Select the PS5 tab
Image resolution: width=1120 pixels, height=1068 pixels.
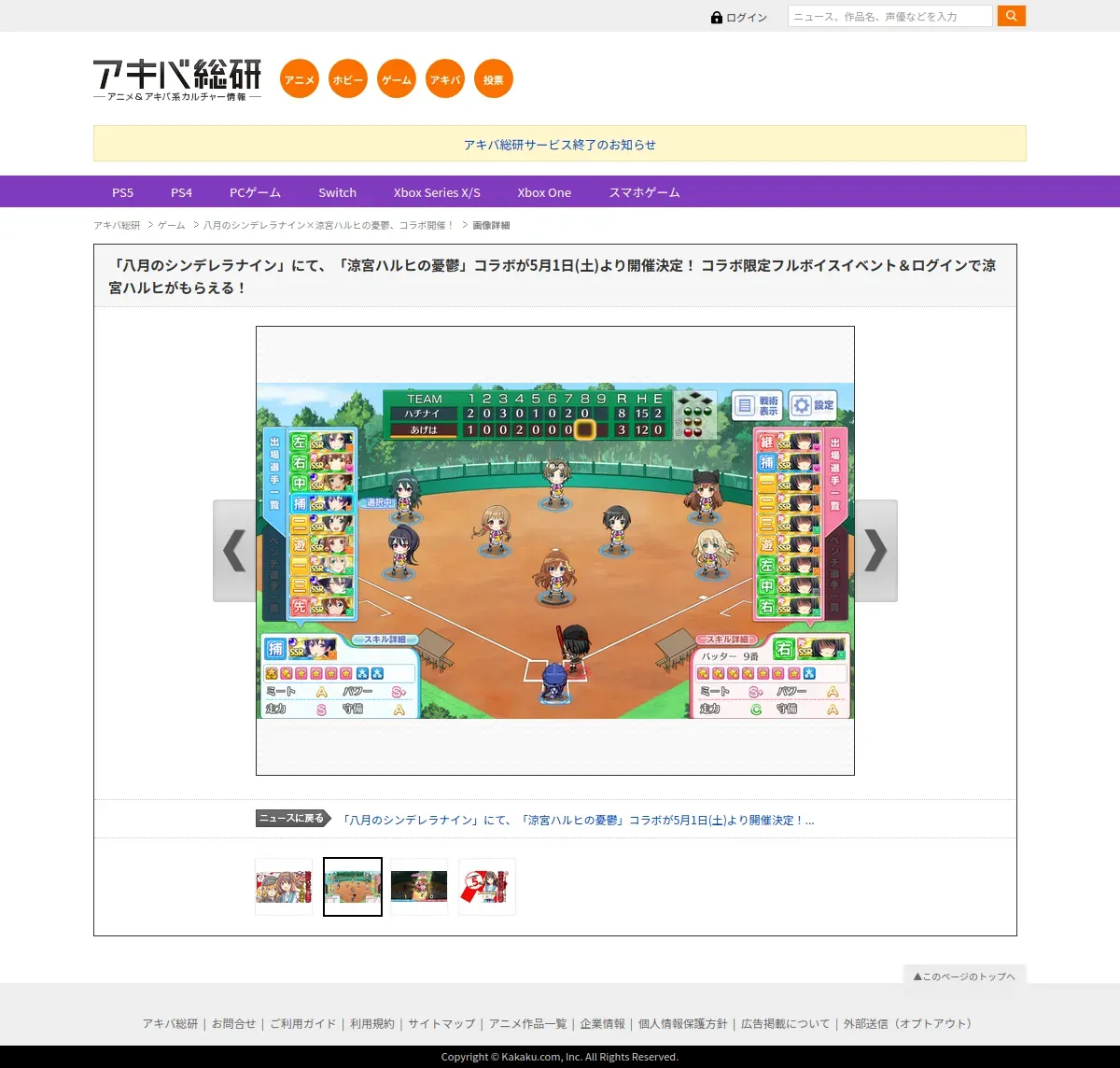122,192
